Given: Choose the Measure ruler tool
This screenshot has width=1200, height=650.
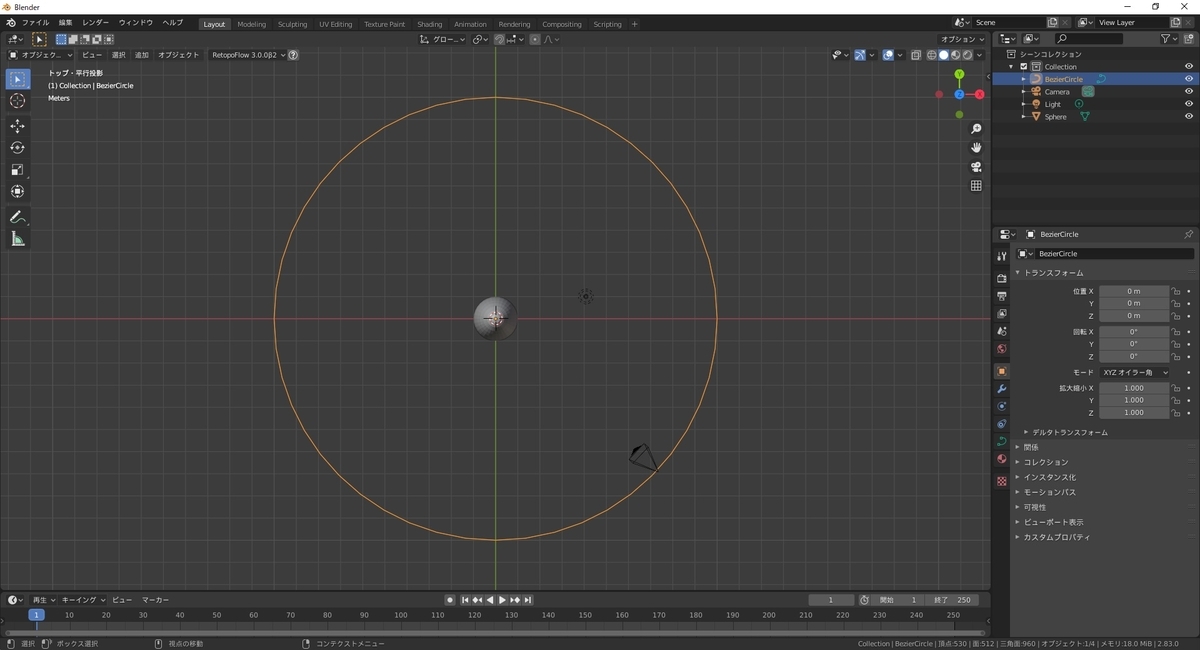Looking at the screenshot, I should pyautogui.click(x=17, y=239).
